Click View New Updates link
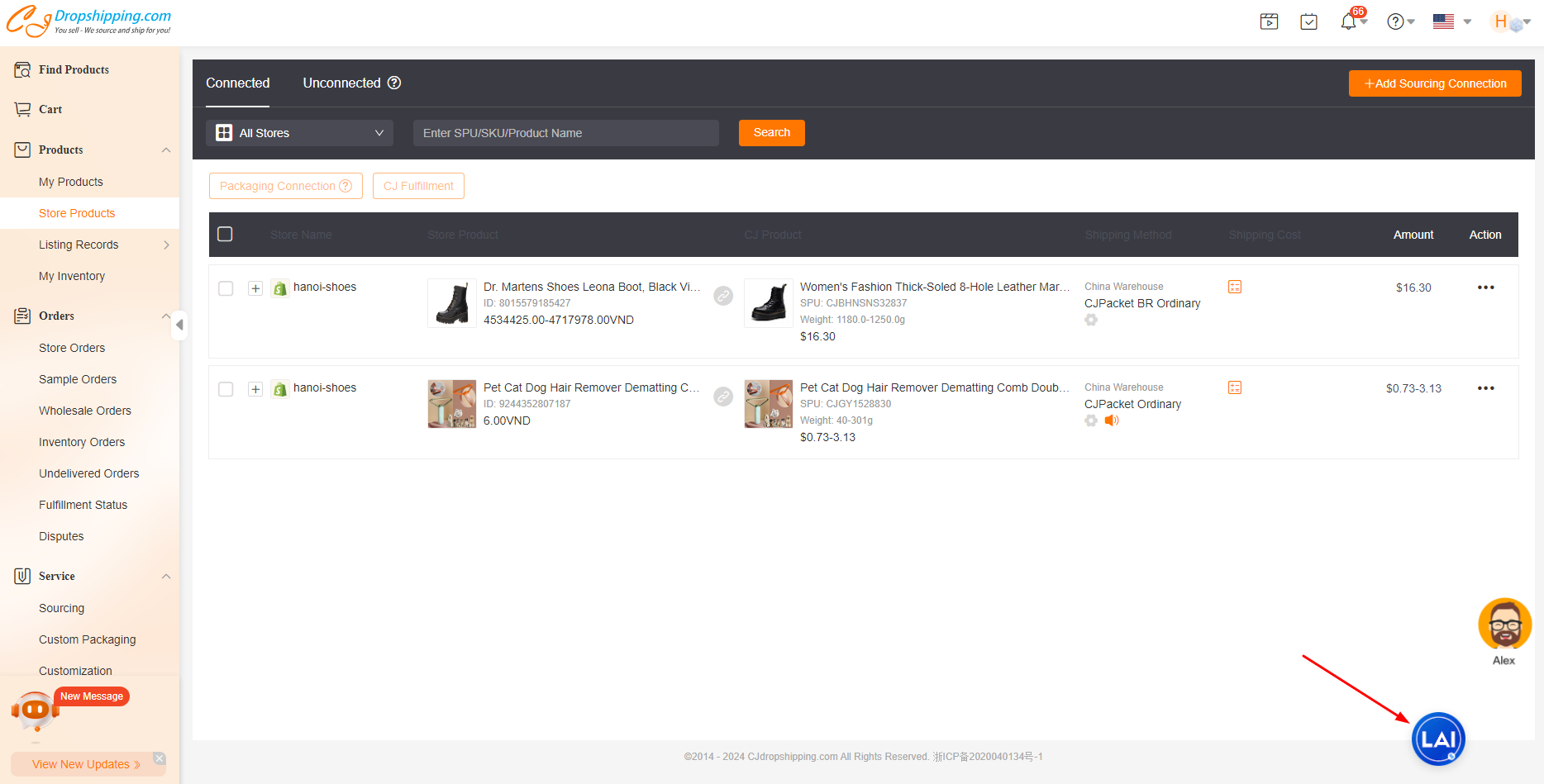The height and width of the screenshot is (784, 1544). coord(86,764)
